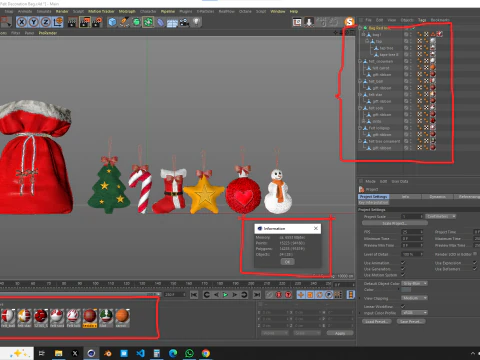Click the green Subdivision Surface generator icon
This screenshot has width=480, height=360.
pyautogui.click(x=136, y=22)
